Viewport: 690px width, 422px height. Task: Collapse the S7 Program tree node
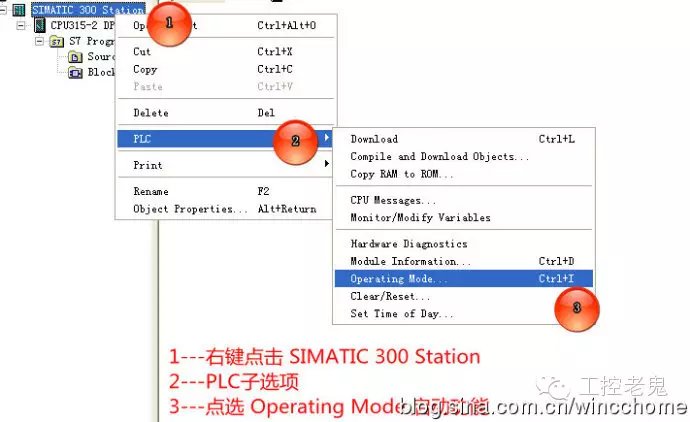[x=39, y=41]
